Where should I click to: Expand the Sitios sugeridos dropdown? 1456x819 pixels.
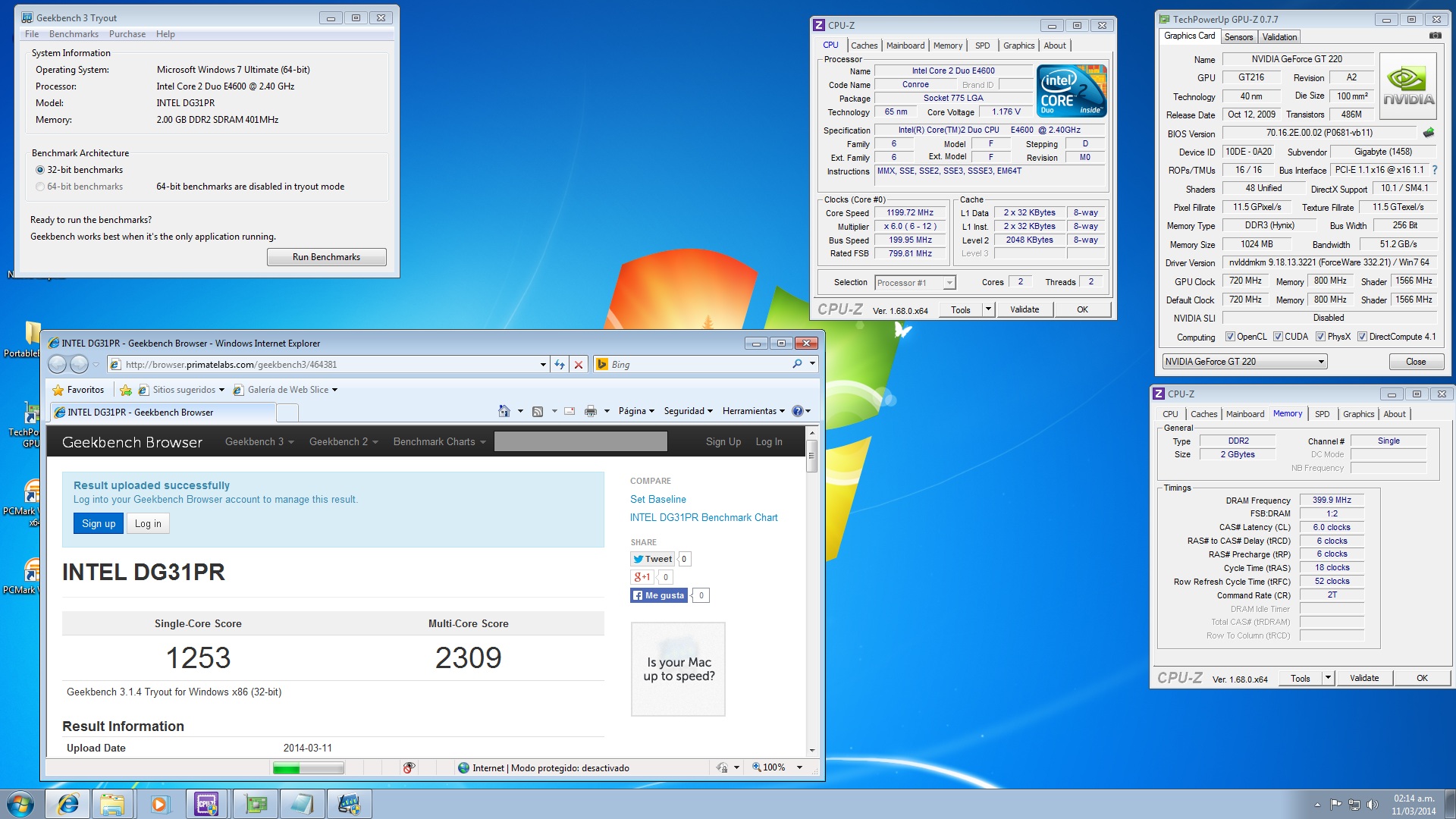tap(221, 390)
